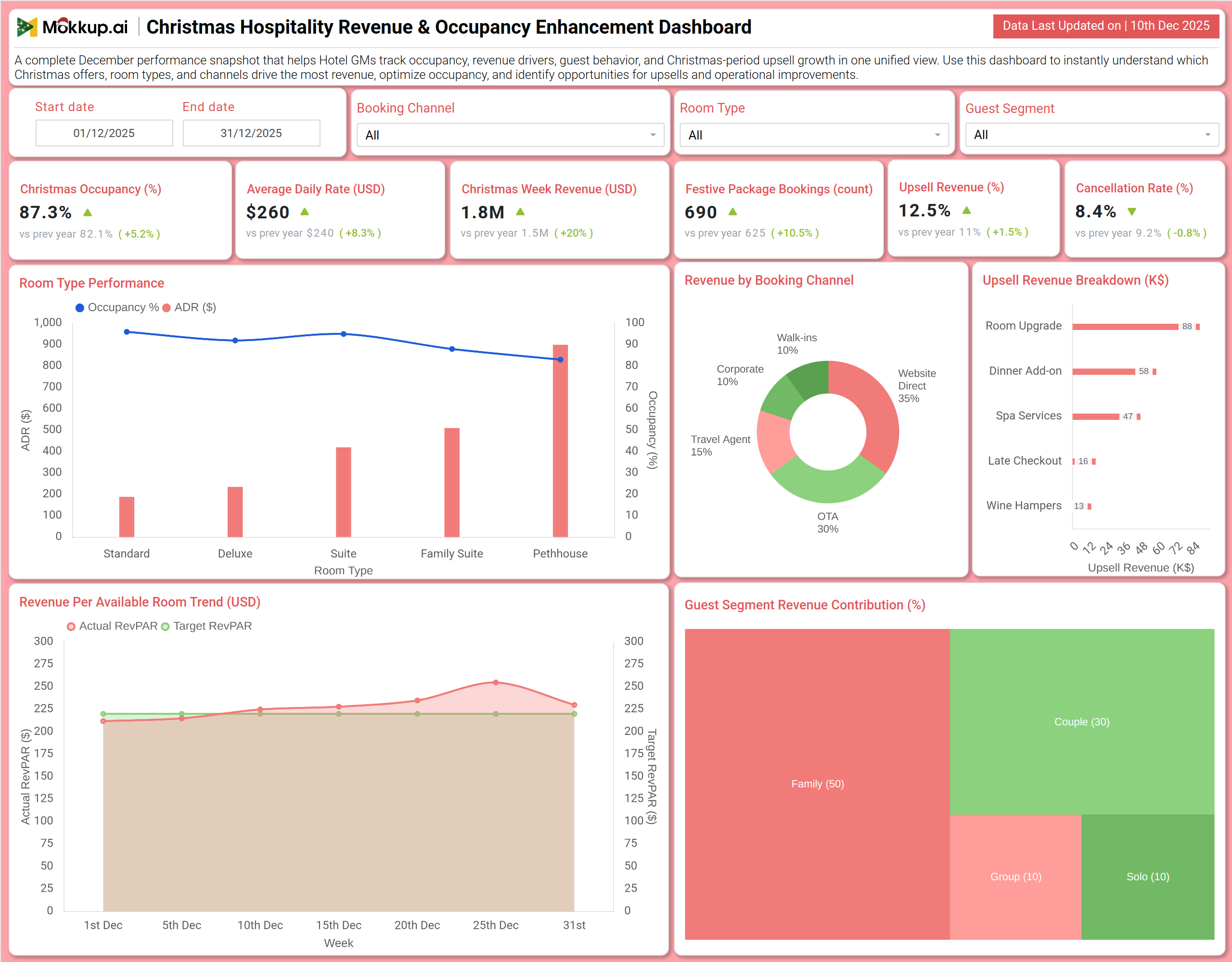The width and height of the screenshot is (1232, 962).
Task: Click the Cancellation Rate (%) card title
Action: coord(1134,189)
